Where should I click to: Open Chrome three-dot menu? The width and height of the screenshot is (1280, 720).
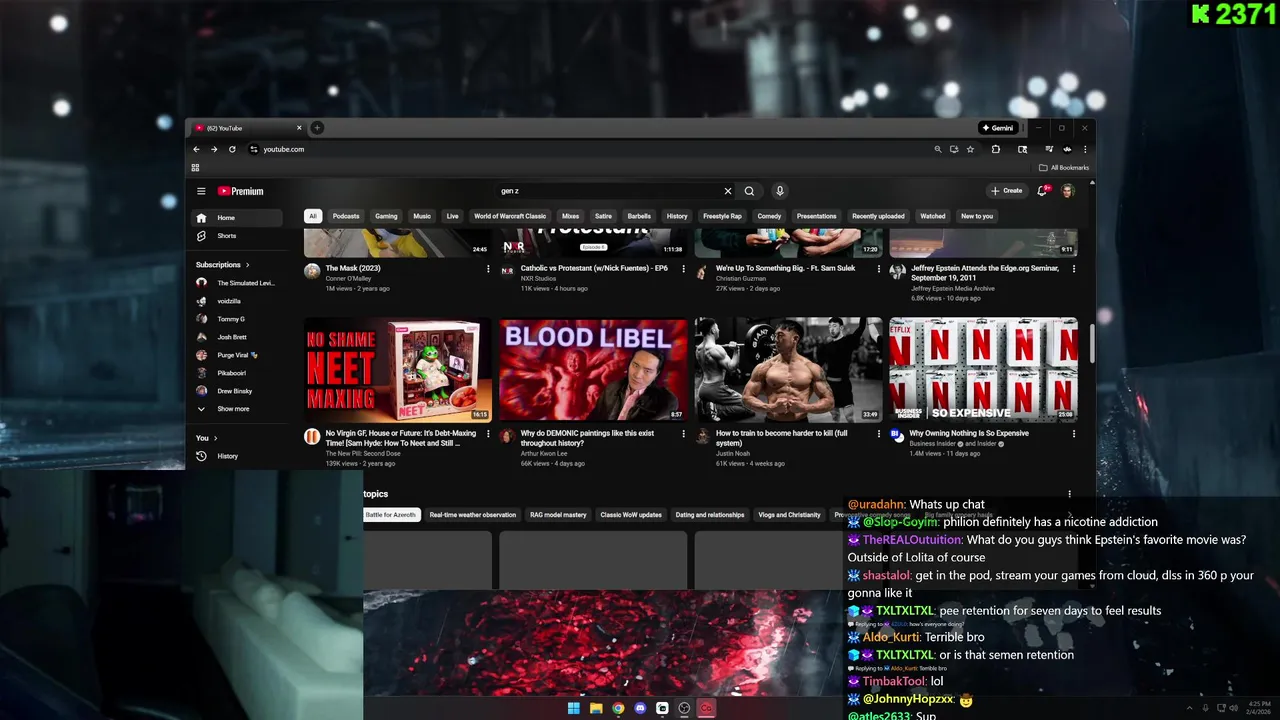1085,149
